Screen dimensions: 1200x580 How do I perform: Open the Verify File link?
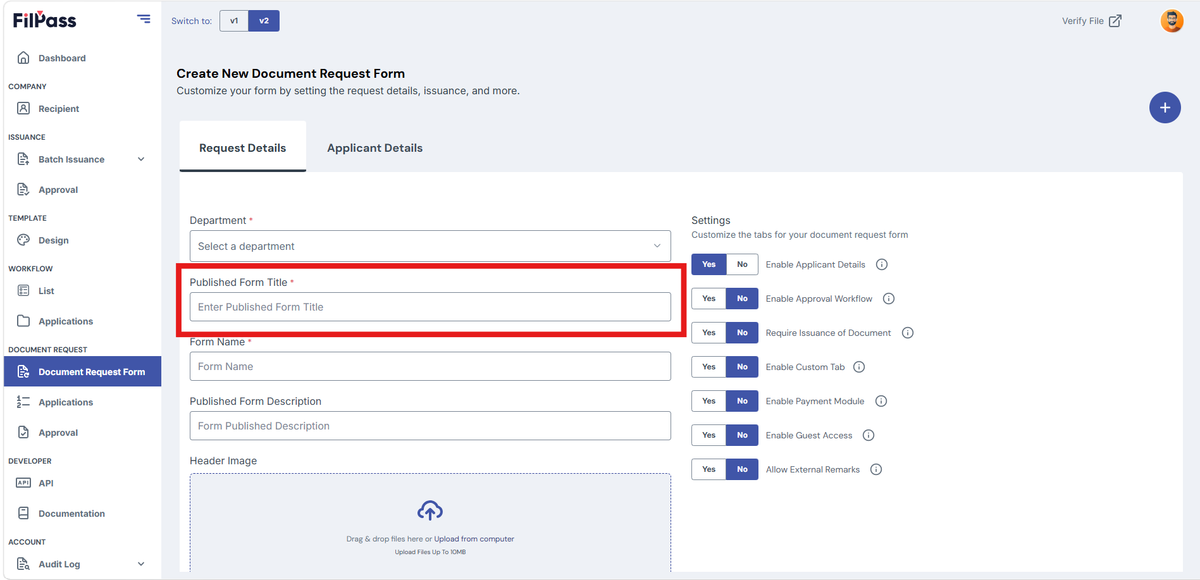[x=1092, y=21]
